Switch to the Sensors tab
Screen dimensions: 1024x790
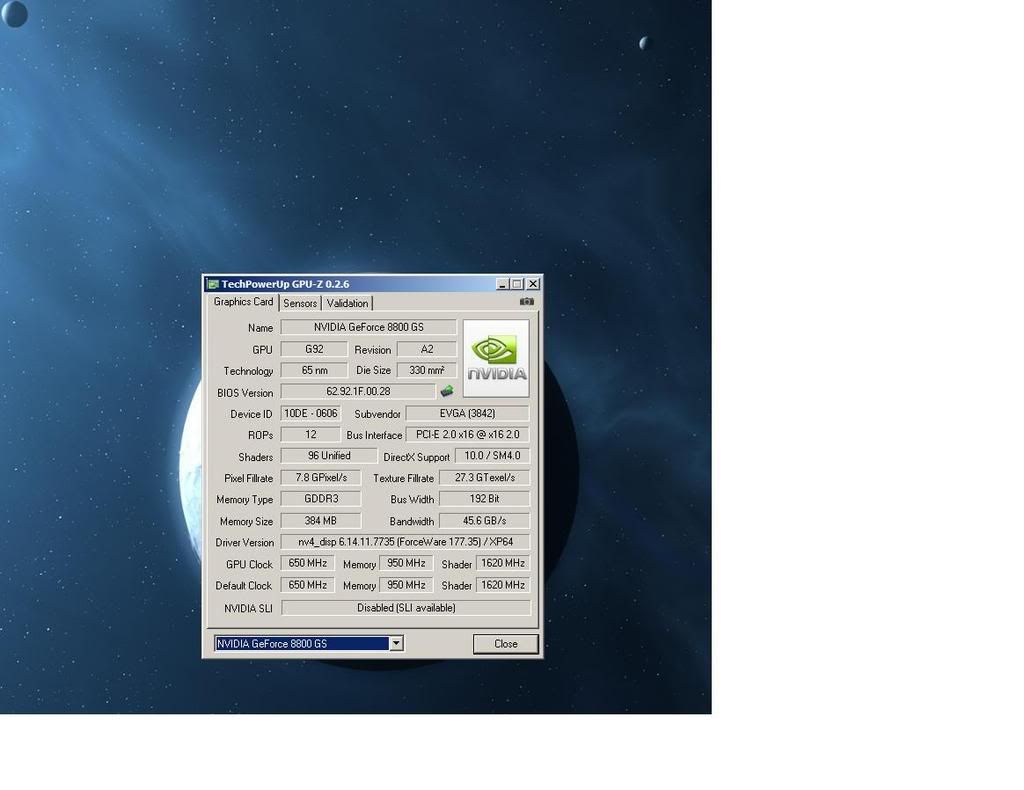tap(300, 303)
